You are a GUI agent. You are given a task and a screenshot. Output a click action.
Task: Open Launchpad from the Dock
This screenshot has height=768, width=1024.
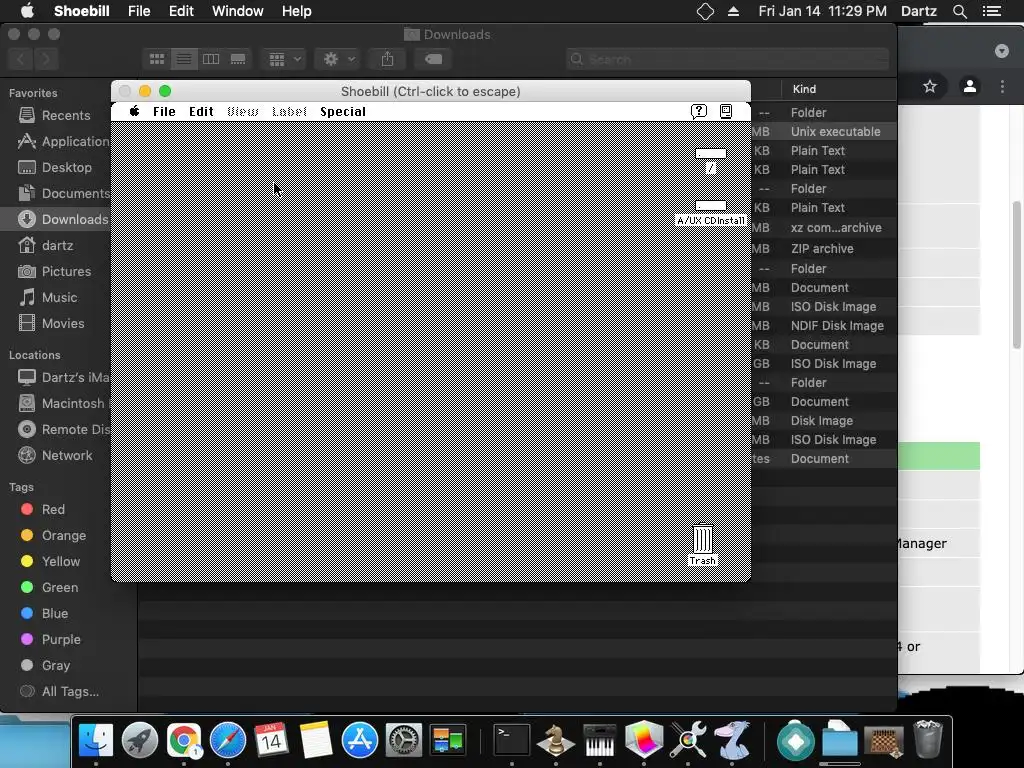click(x=140, y=740)
